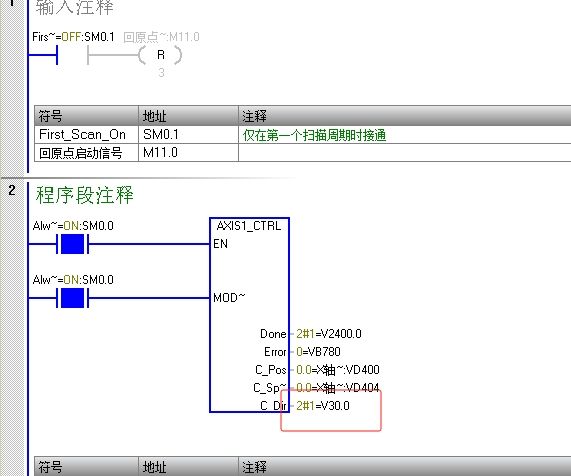Click the network number 2 margin
The image size is (571, 476).
[x=12, y=190]
